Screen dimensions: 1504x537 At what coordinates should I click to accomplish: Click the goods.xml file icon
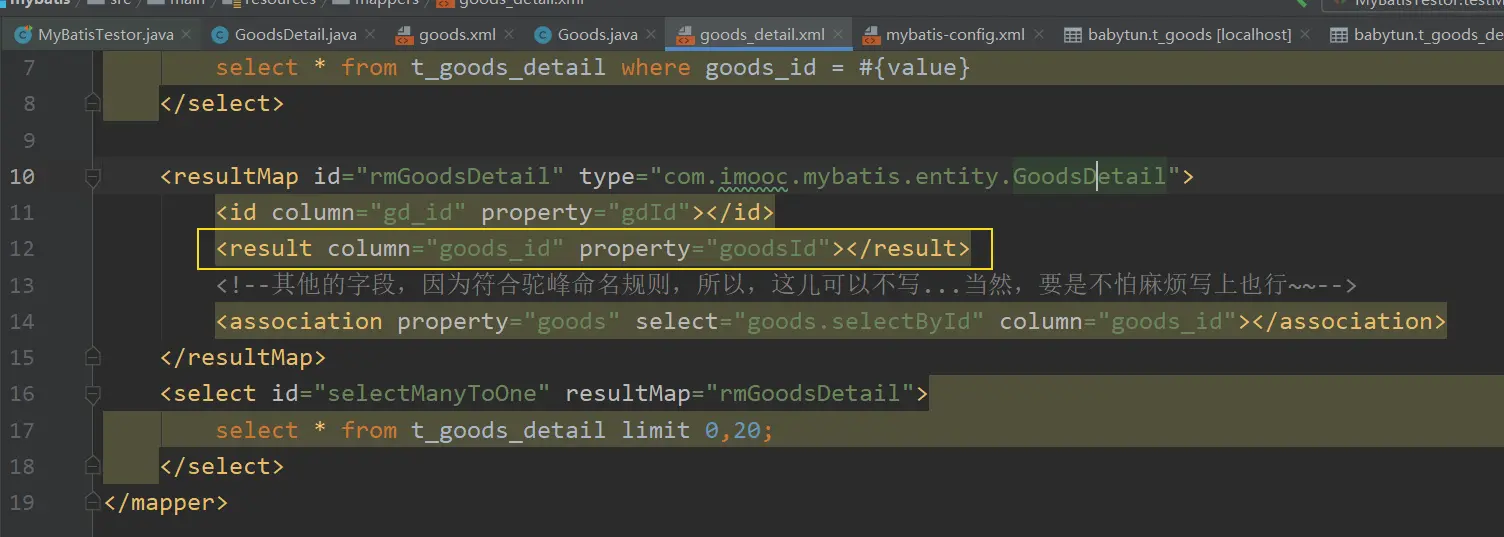404,35
